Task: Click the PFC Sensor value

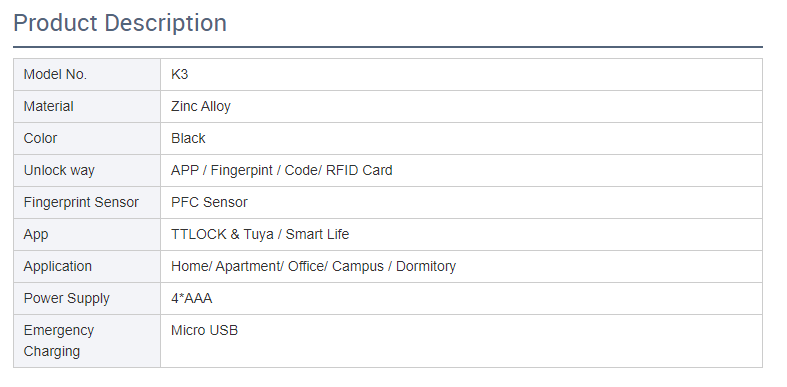Action: pyautogui.click(x=209, y=202)
